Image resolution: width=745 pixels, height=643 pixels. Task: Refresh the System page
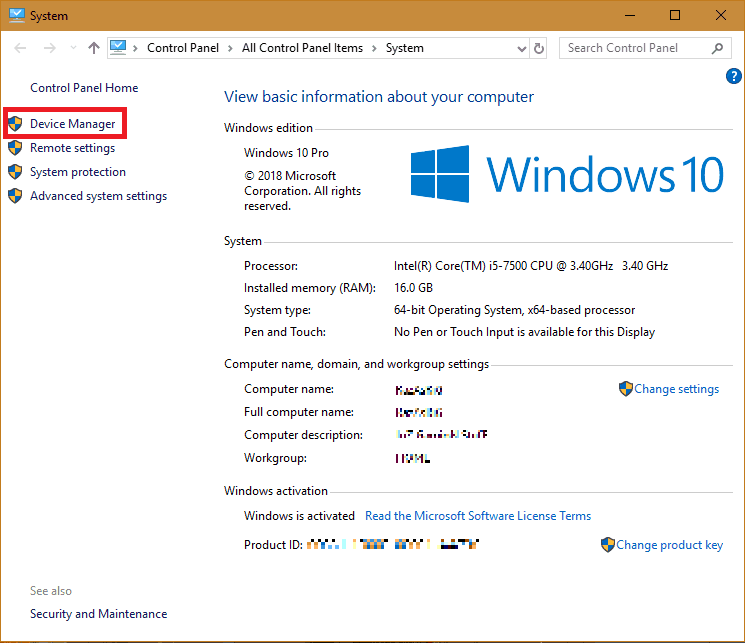[539, 48]
